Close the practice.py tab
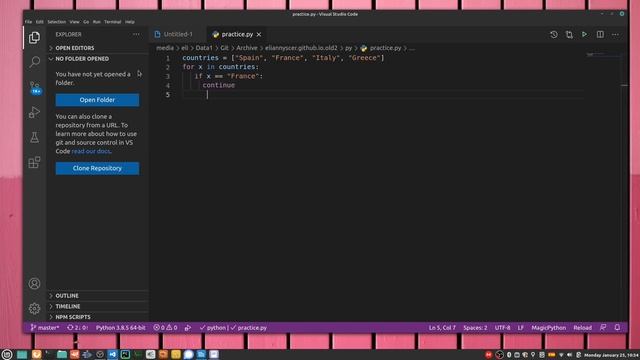Viewport: 640px width, 360px height. (259, 35)
